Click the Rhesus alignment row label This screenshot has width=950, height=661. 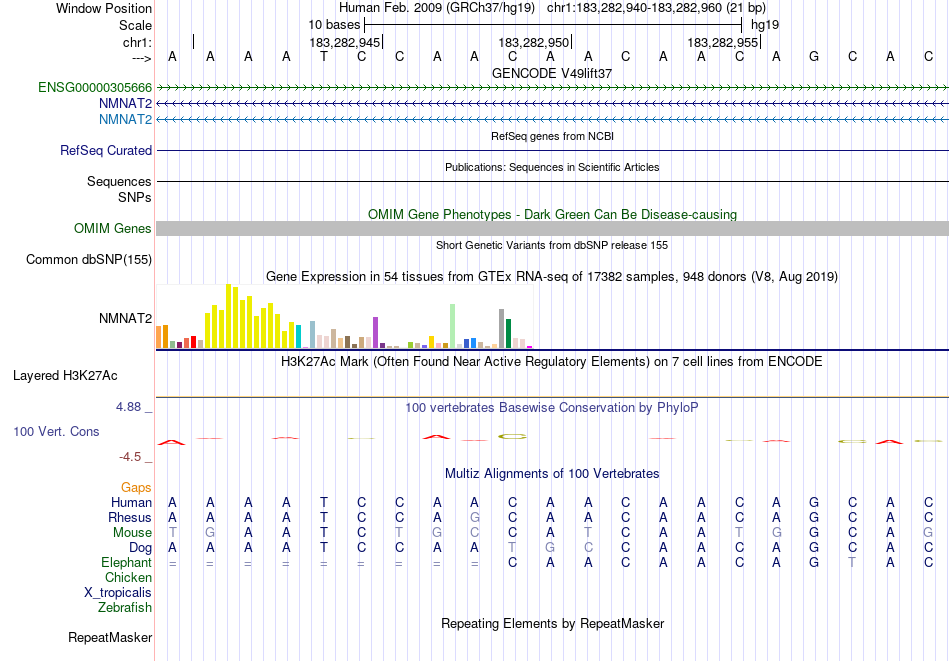tap(130, 518)
